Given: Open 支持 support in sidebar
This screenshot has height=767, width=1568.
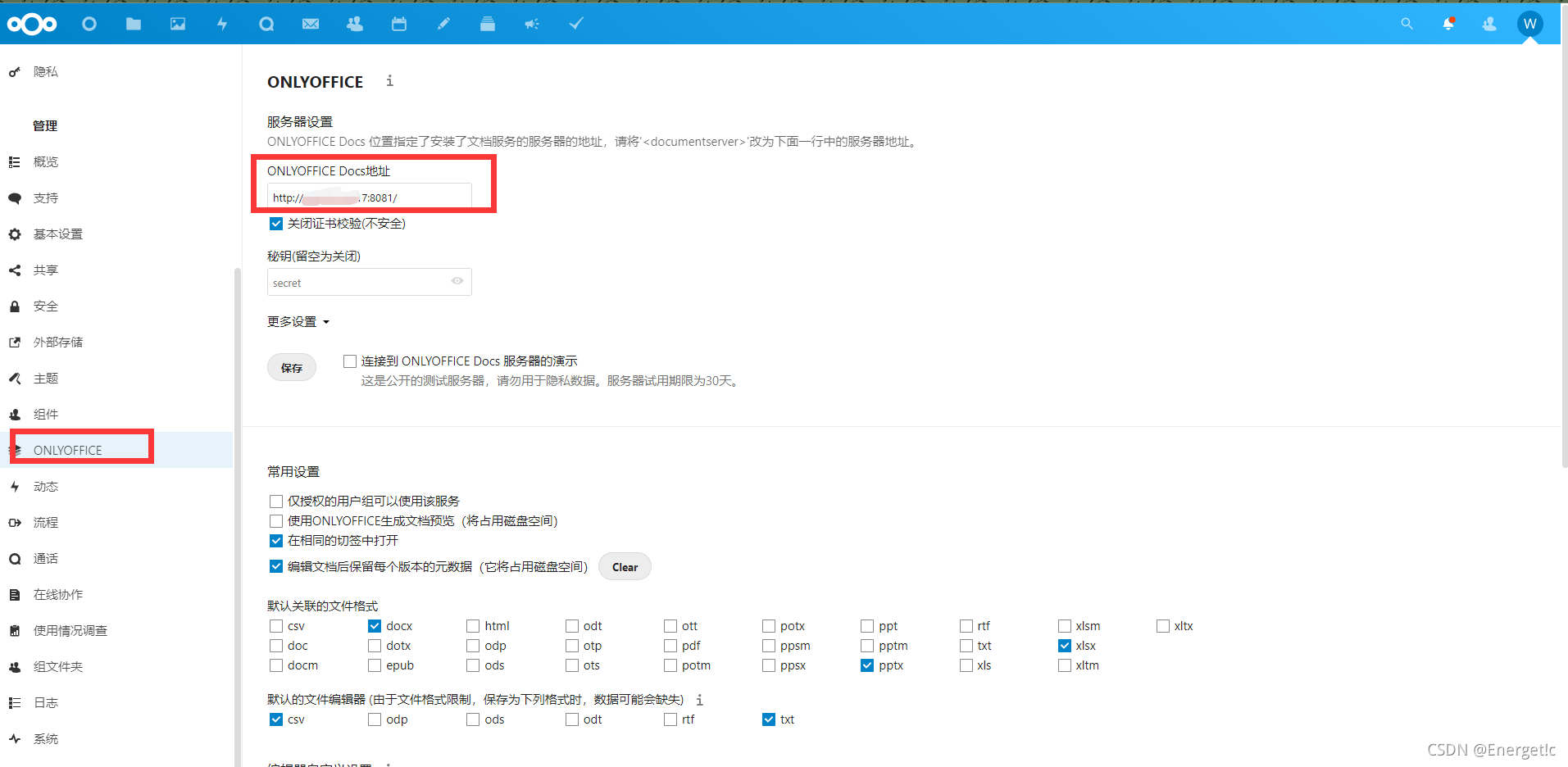Looking at the screenshot, I should [x=46, y=198].
